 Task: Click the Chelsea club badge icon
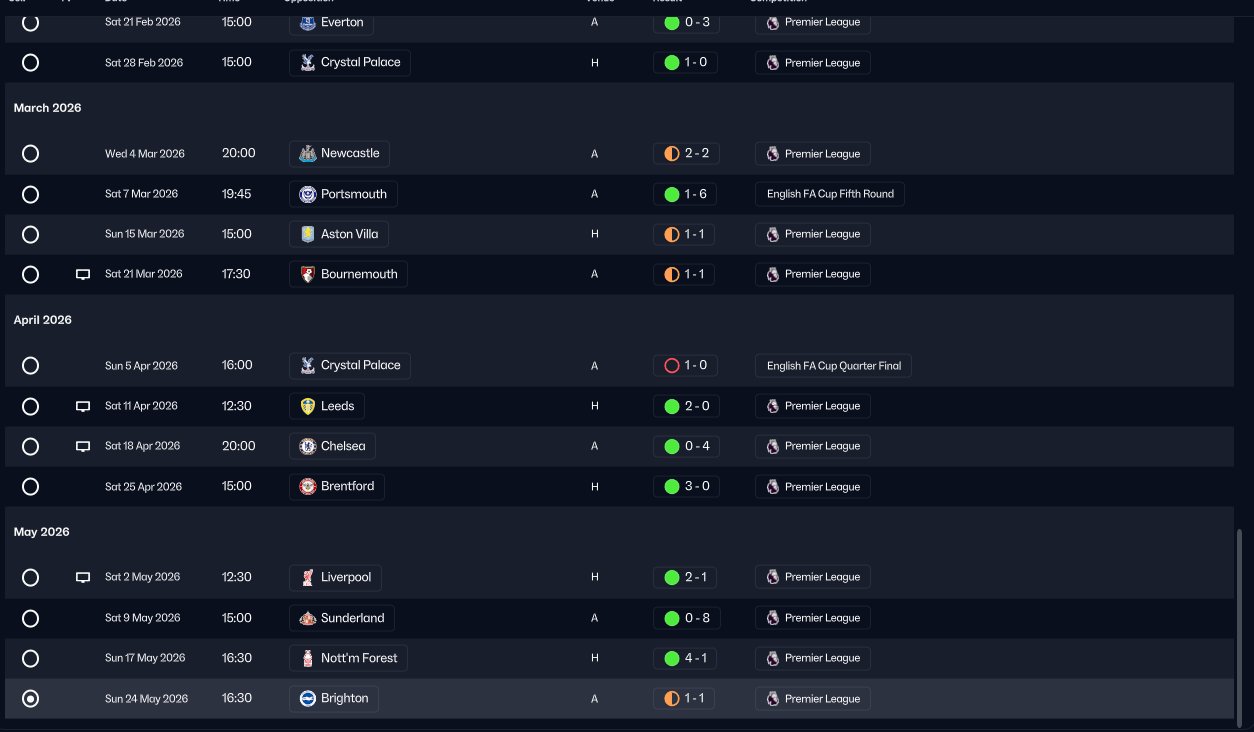[307, 446]
